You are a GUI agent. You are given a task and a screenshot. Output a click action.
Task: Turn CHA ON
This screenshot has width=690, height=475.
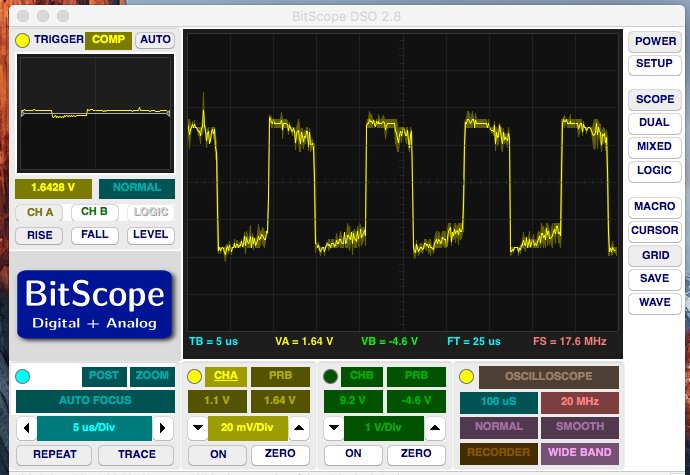[218, 455]
